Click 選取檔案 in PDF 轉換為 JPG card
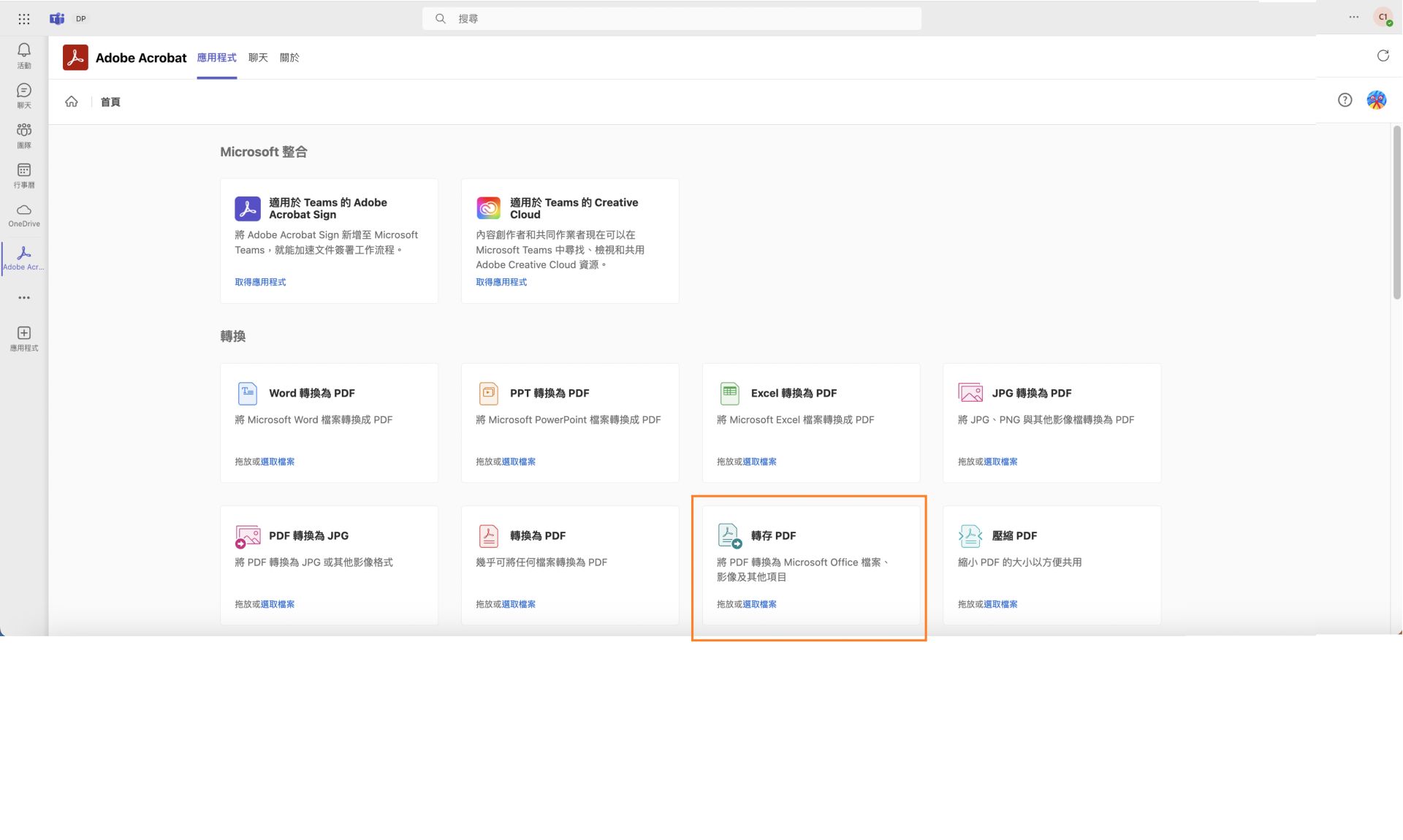 pyautogui.click(x=278, y=604)
